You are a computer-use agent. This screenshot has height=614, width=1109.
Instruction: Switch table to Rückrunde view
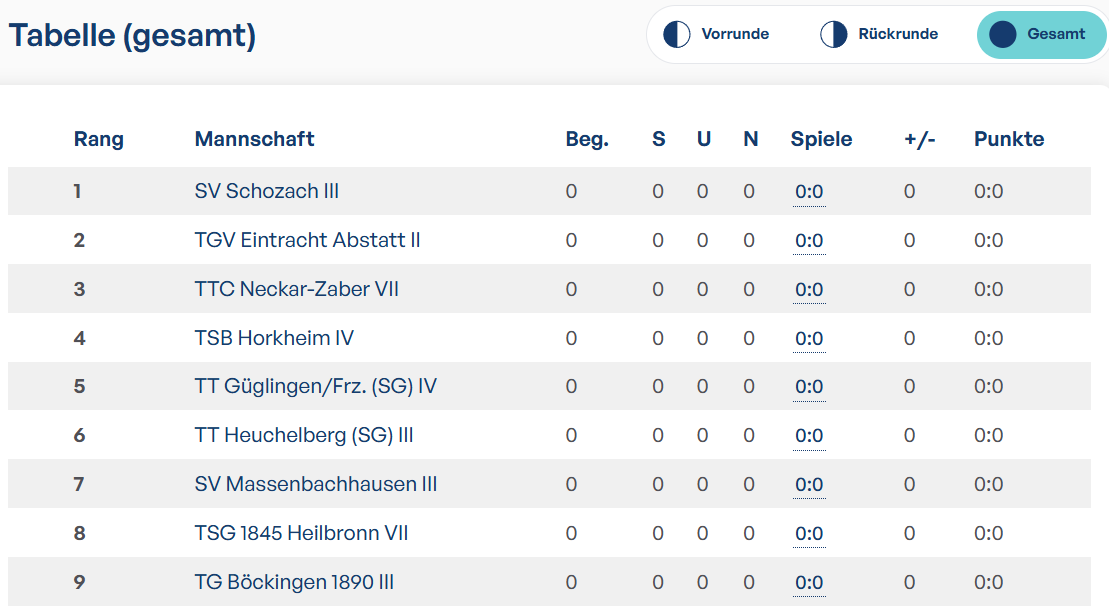[879, 34]
